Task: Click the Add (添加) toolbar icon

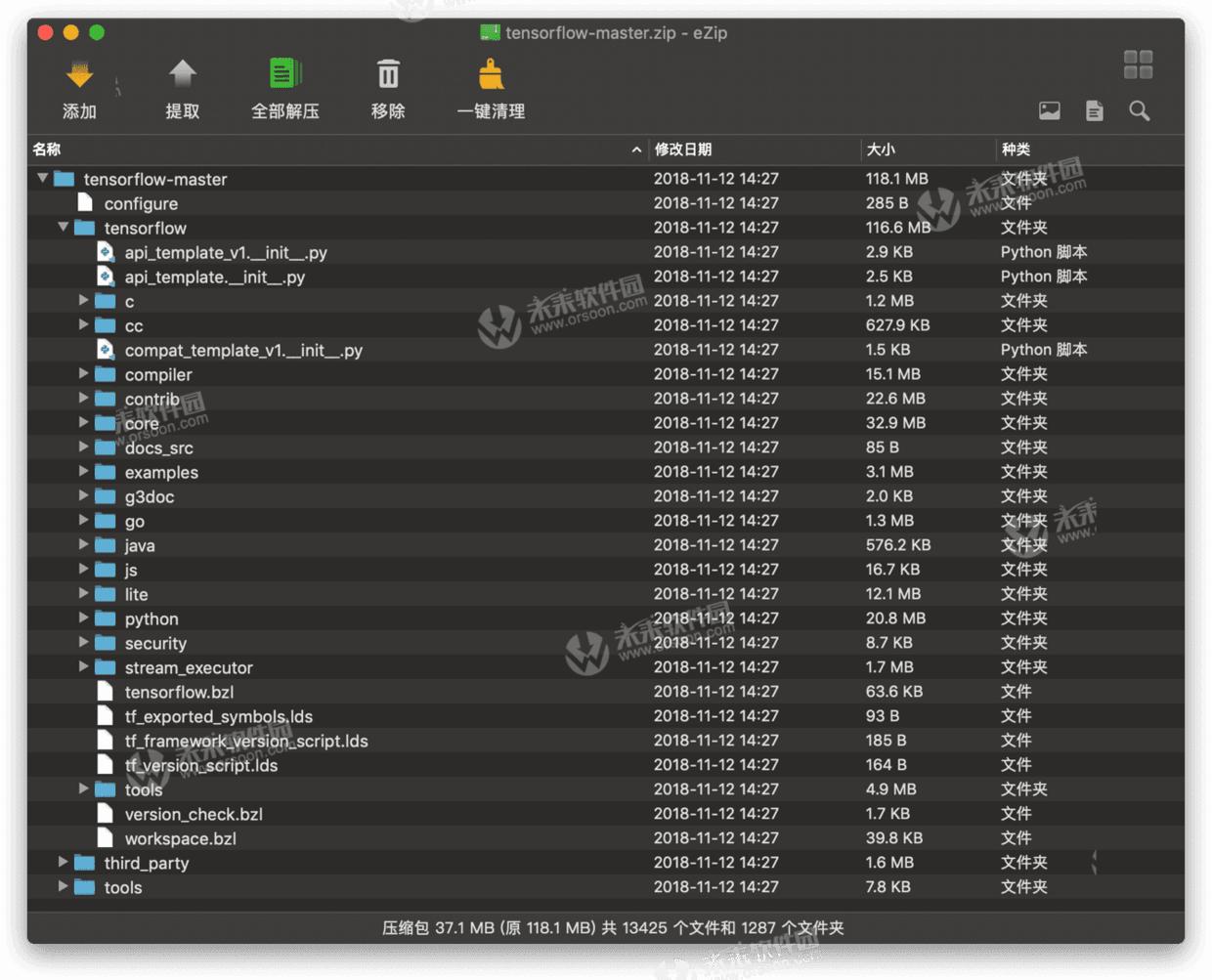Action: coord(79,75)
